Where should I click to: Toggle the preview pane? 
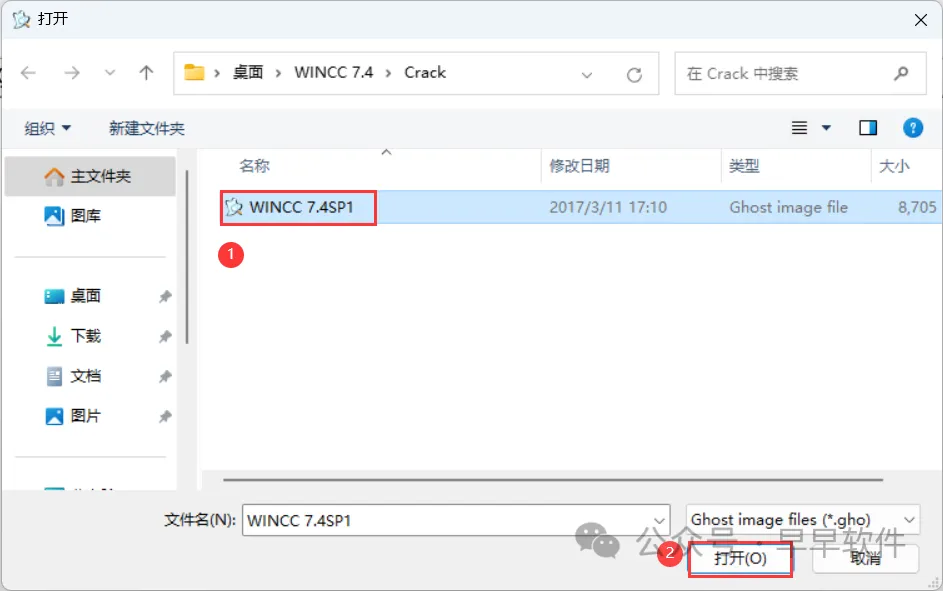pyautogui.click(x=868, y=127)
